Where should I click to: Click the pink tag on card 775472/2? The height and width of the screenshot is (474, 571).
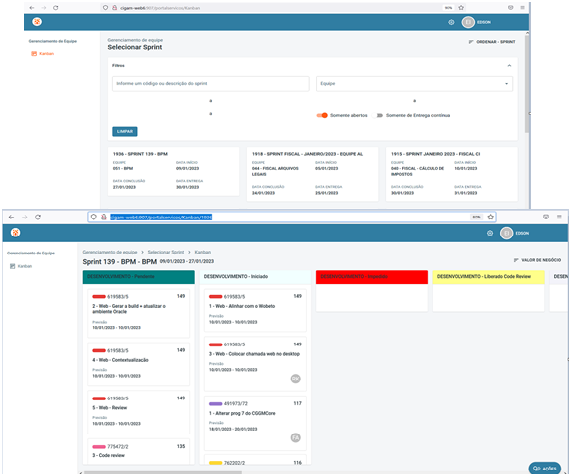(x=99, y=447)
